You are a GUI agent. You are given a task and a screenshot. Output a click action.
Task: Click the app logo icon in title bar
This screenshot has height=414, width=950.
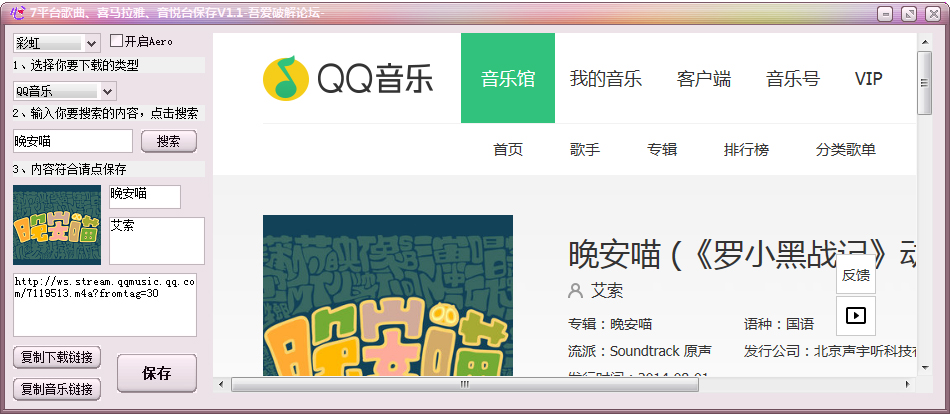tap(18, 12)
